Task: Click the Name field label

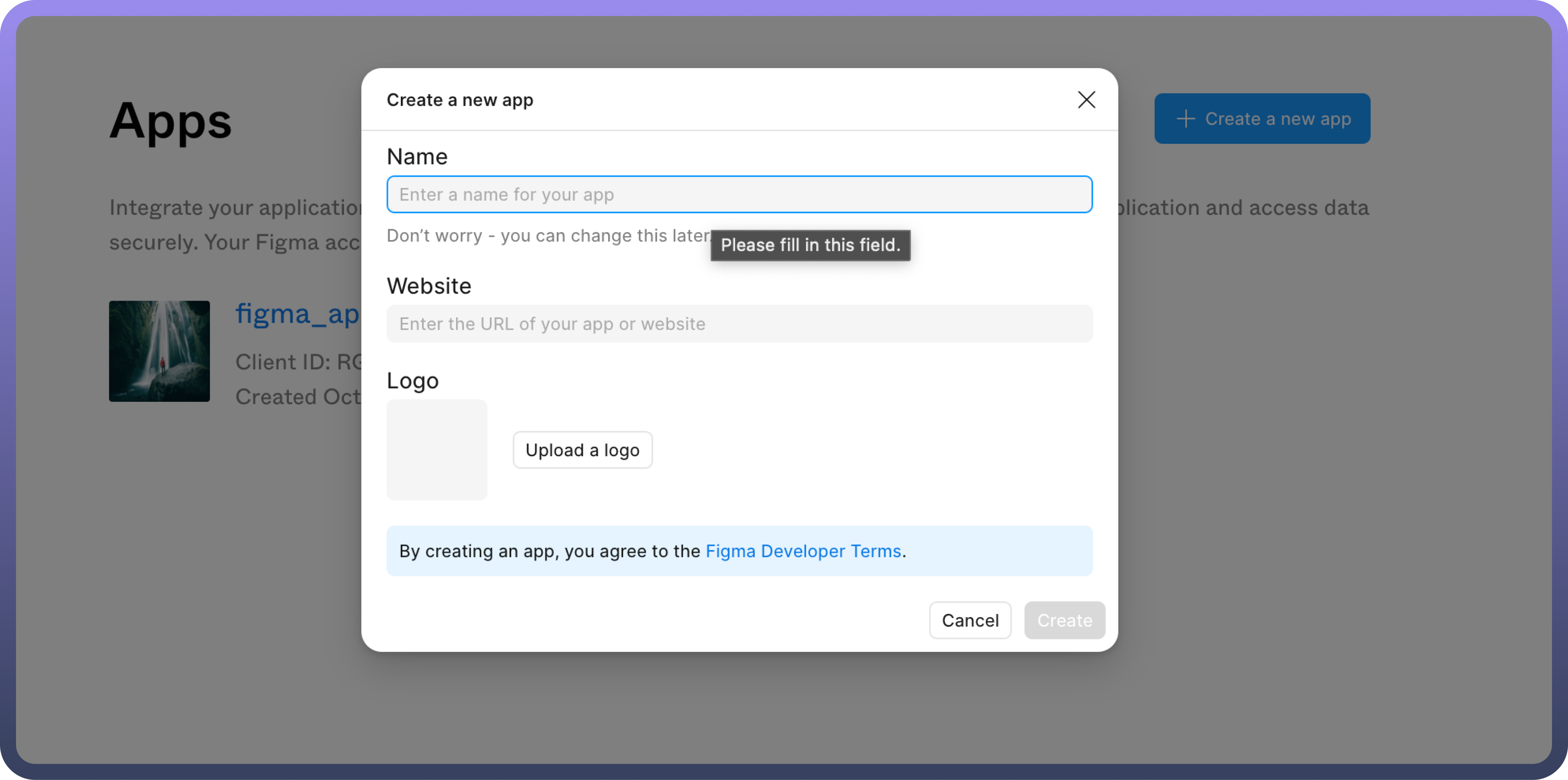Action: pos(417,157)
